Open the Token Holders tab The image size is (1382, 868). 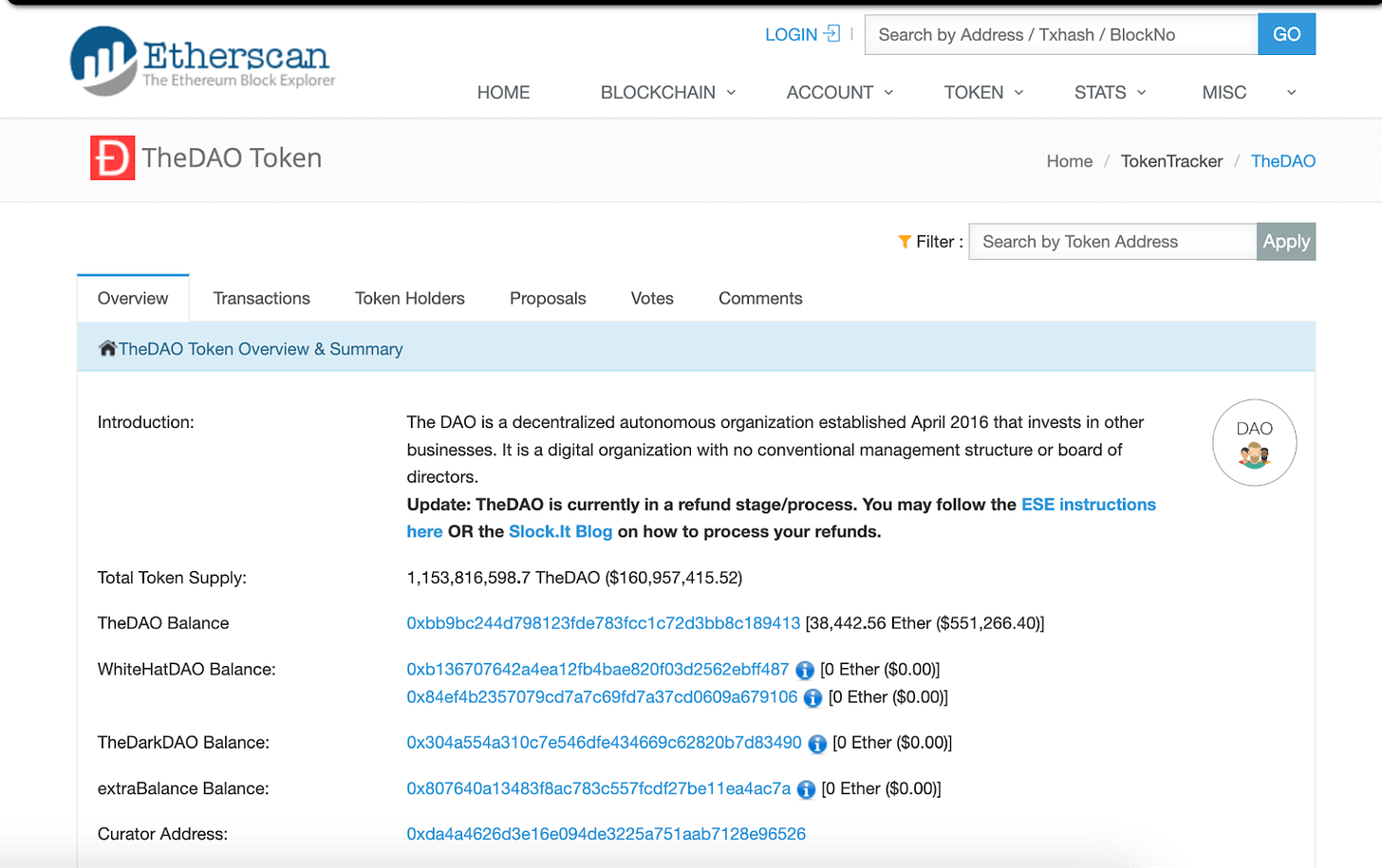410,298
